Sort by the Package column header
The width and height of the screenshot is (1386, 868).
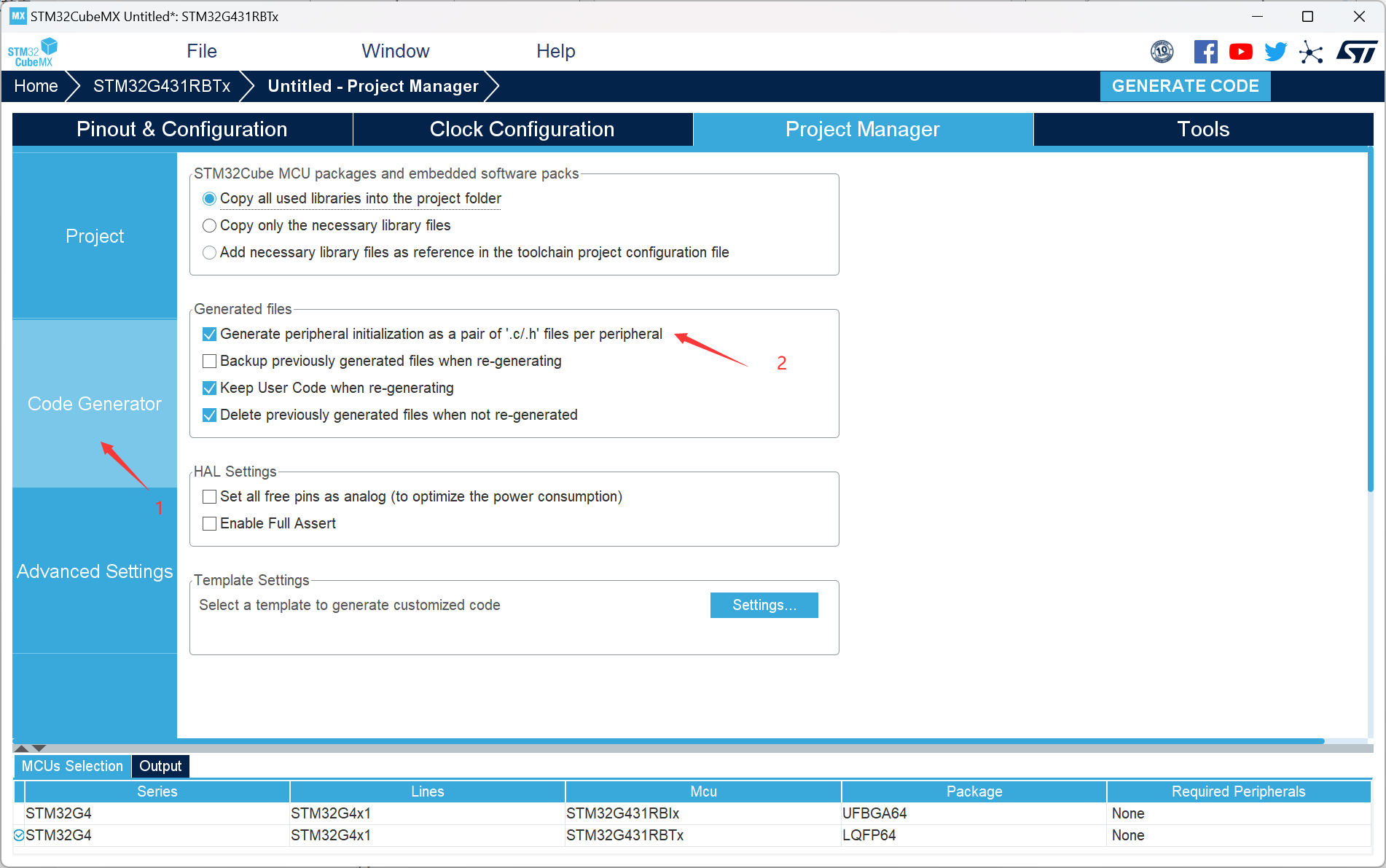pos(974,792)
